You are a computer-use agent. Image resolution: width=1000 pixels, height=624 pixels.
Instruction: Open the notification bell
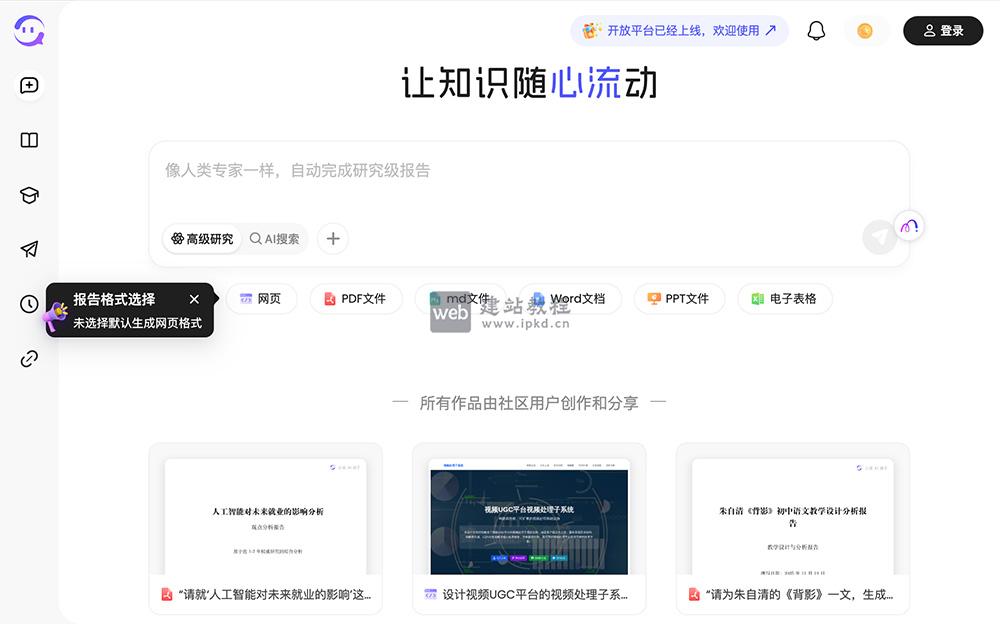815,30
